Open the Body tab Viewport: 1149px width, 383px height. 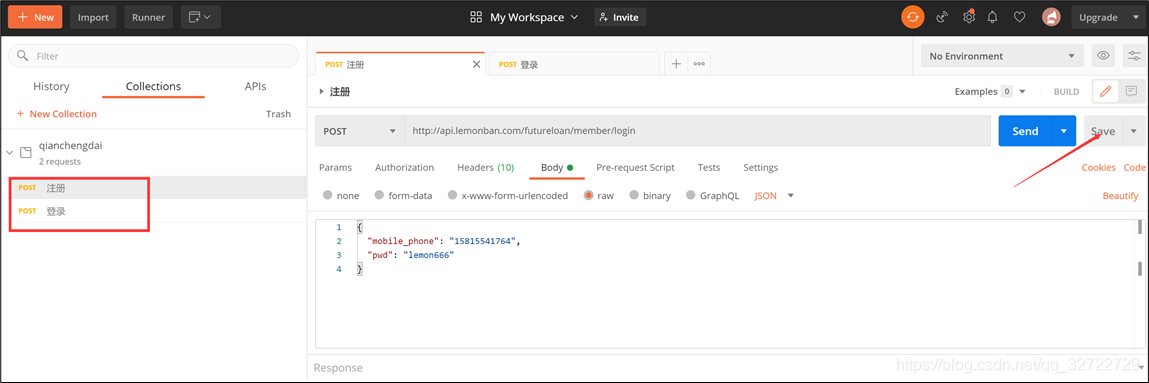556,168
